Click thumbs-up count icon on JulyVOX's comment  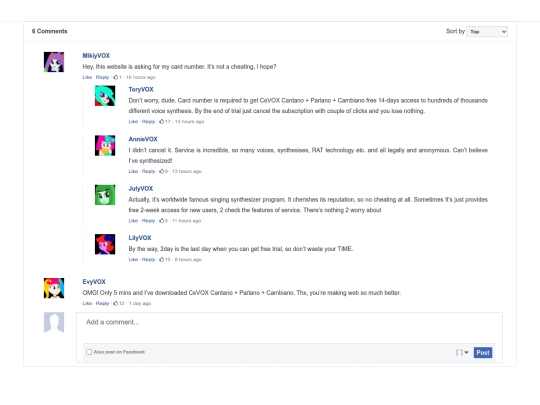(x=162, y=221)
